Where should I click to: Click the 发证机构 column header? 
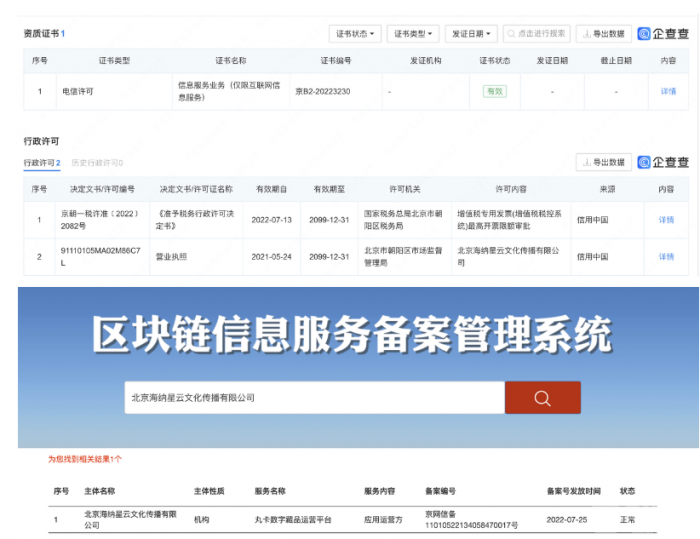click(425, 61)
